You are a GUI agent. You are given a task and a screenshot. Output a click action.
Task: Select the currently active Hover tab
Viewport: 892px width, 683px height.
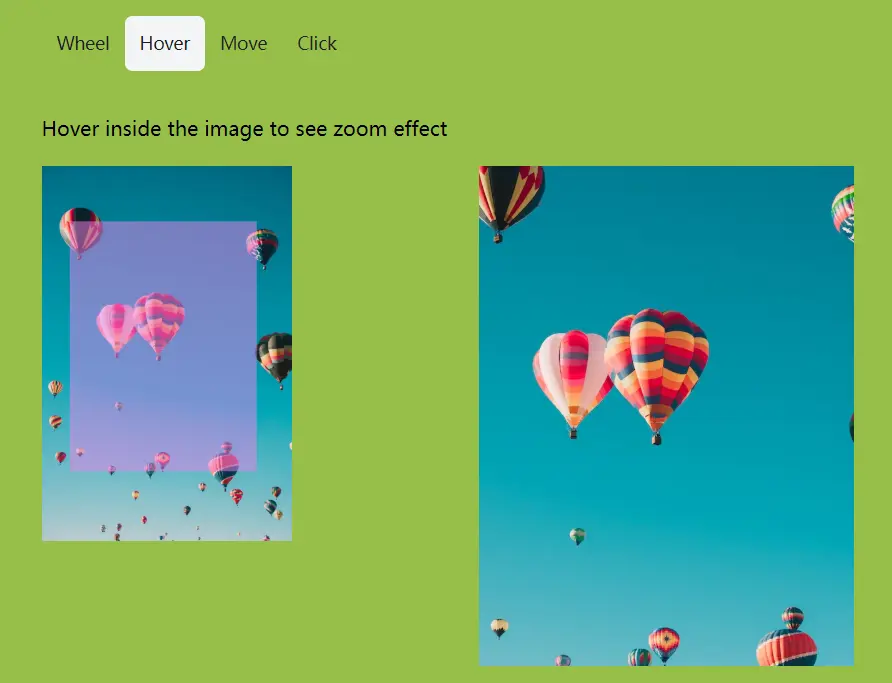coord(164,43)
